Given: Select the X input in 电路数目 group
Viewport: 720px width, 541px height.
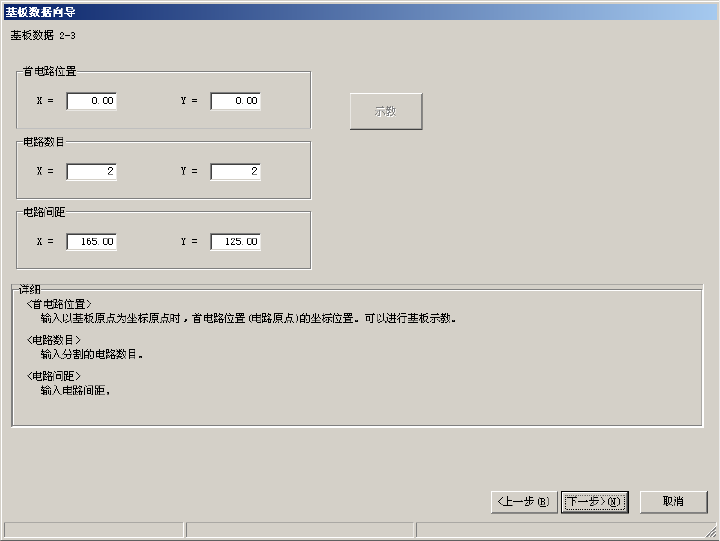Looking at the screenshot, I should pyautogui.click(x=91, y=172).
